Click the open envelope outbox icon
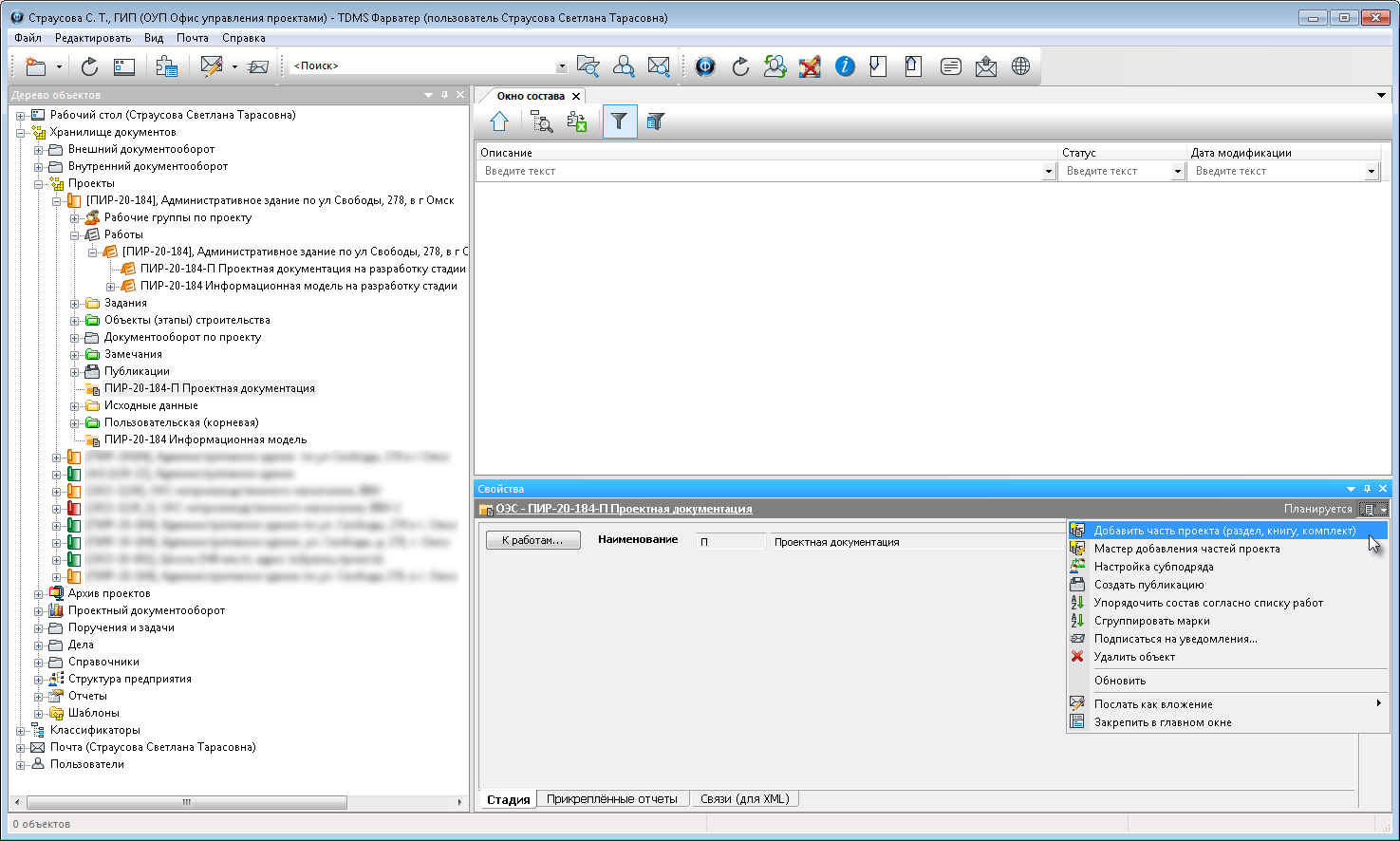The image size is (1400, 841). (x=986, y=66)
